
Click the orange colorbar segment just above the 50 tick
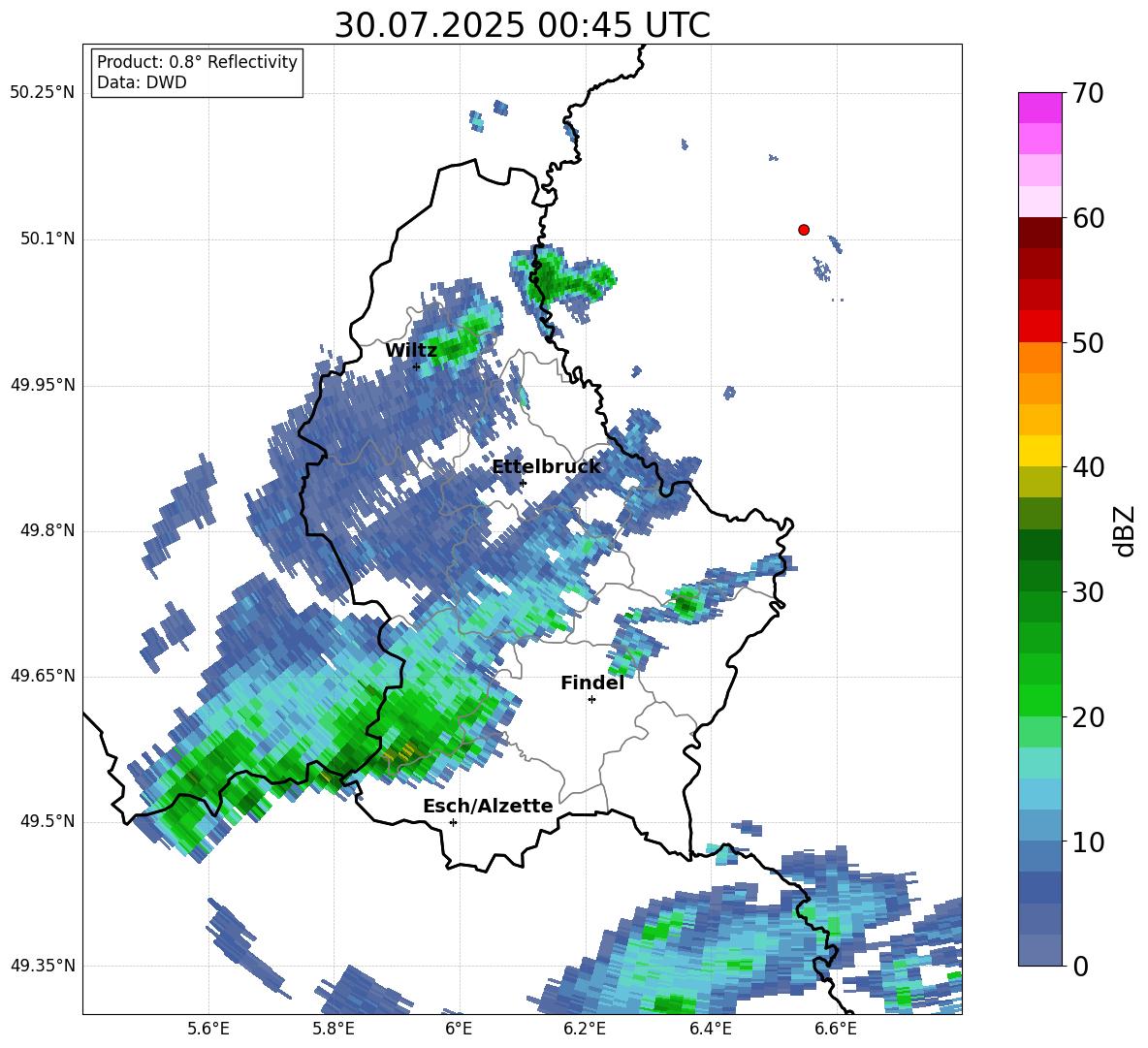(1039, 357)
